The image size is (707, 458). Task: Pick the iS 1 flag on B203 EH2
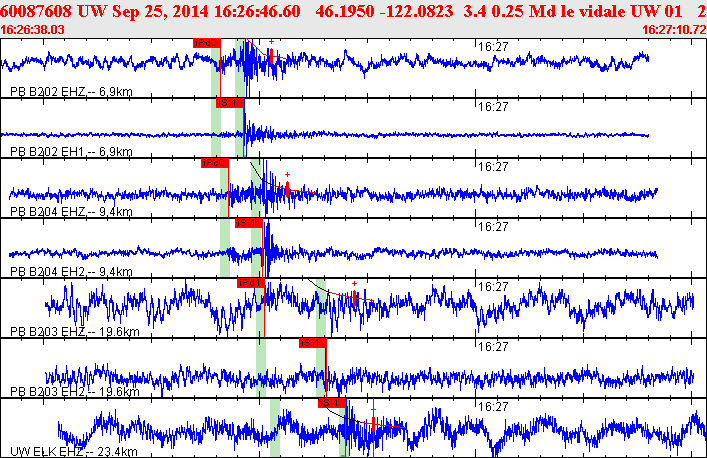(313, 343)
